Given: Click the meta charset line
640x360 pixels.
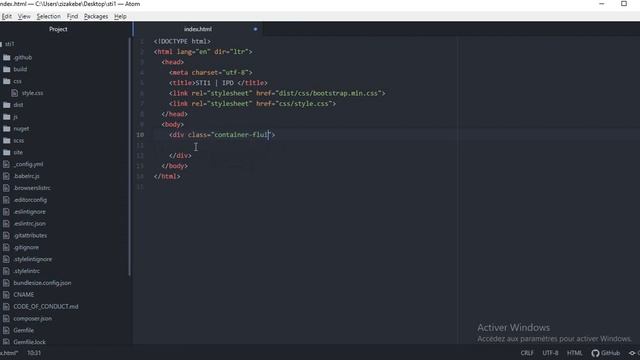Looking at the screenshot, I should (211, 73).
